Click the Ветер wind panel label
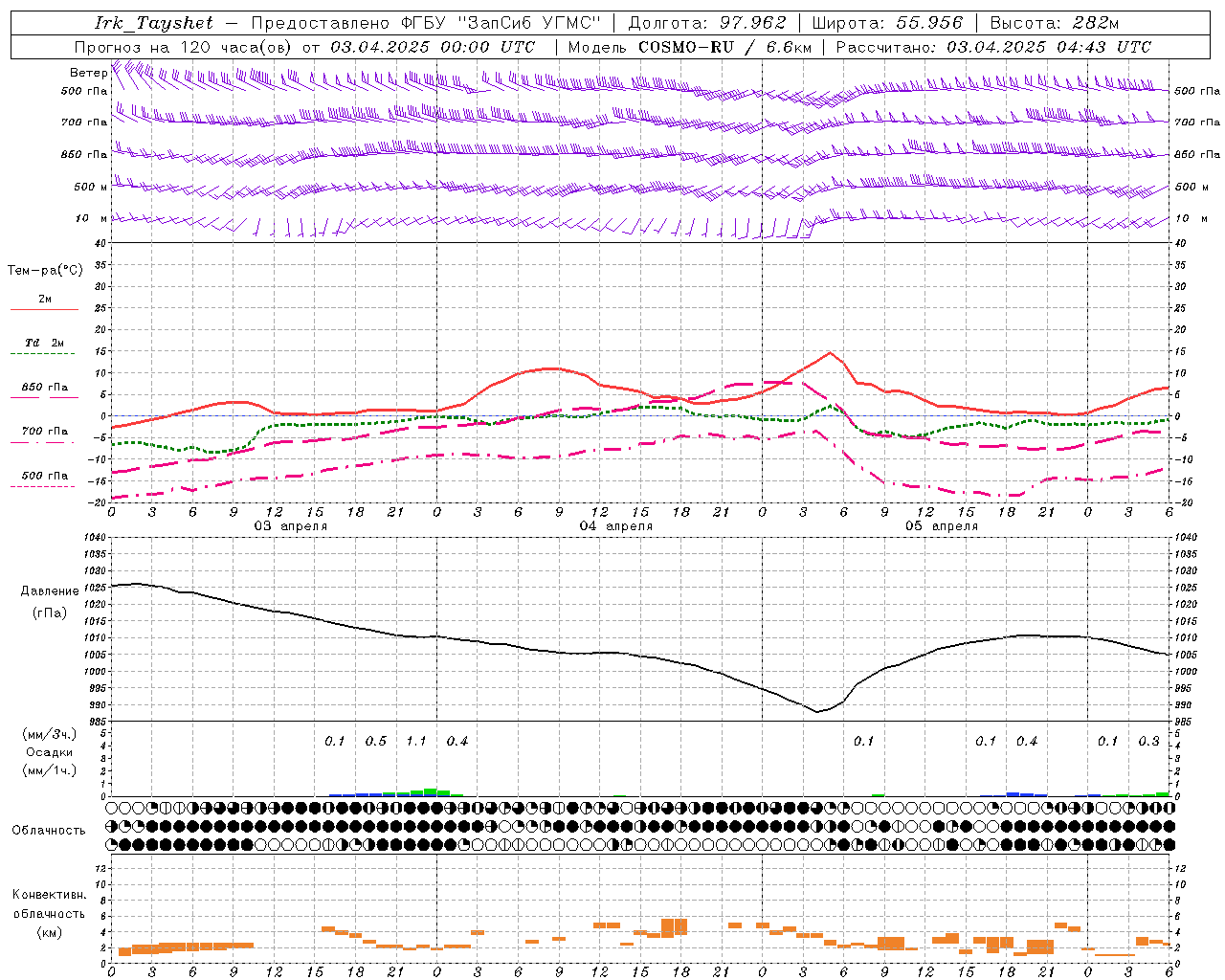 point(89,73)
